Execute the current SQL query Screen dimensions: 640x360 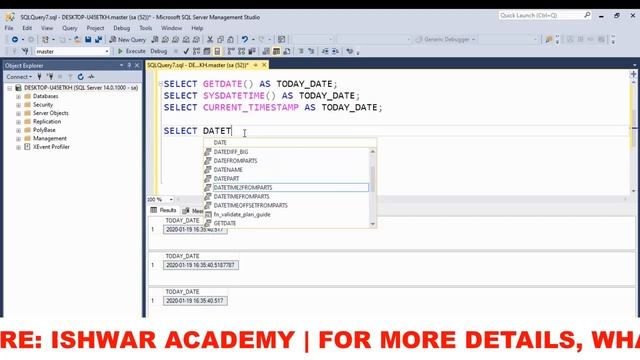131,51
